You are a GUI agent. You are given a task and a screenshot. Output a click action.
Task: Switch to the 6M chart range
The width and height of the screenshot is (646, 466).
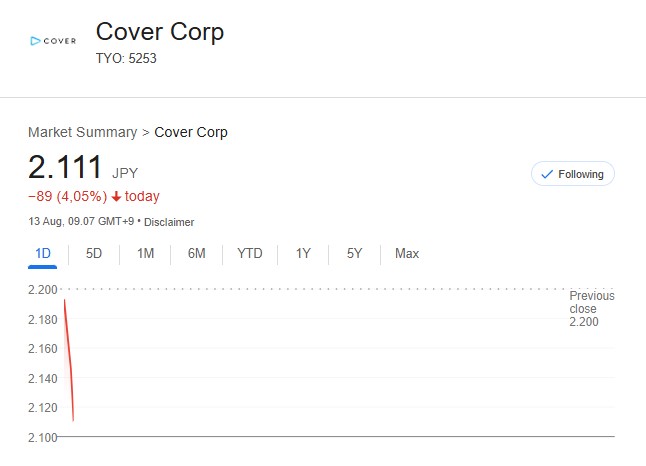tap(197, 253)
